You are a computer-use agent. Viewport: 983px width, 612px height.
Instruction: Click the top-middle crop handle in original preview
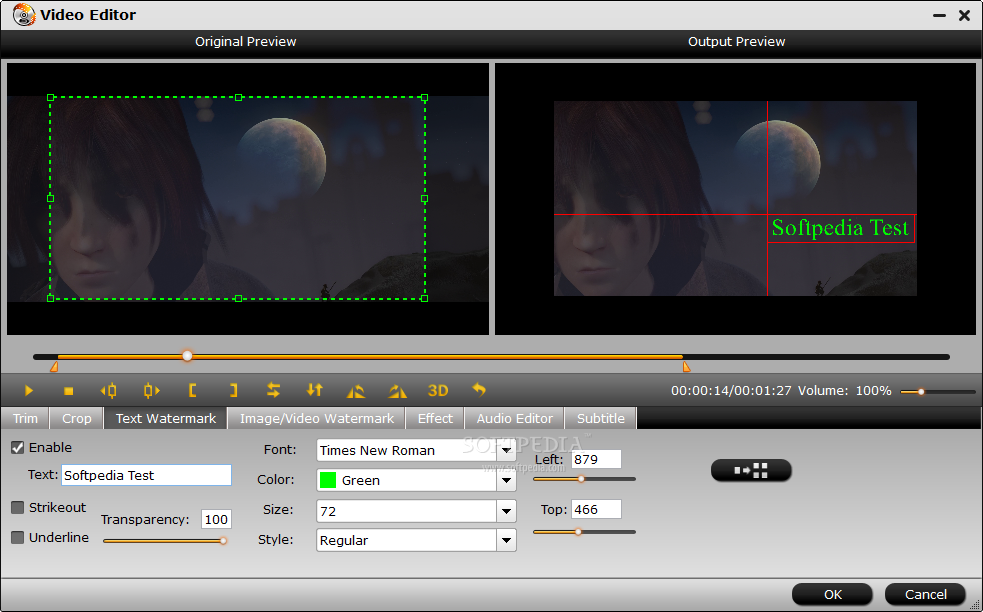(x=238, y=97)
